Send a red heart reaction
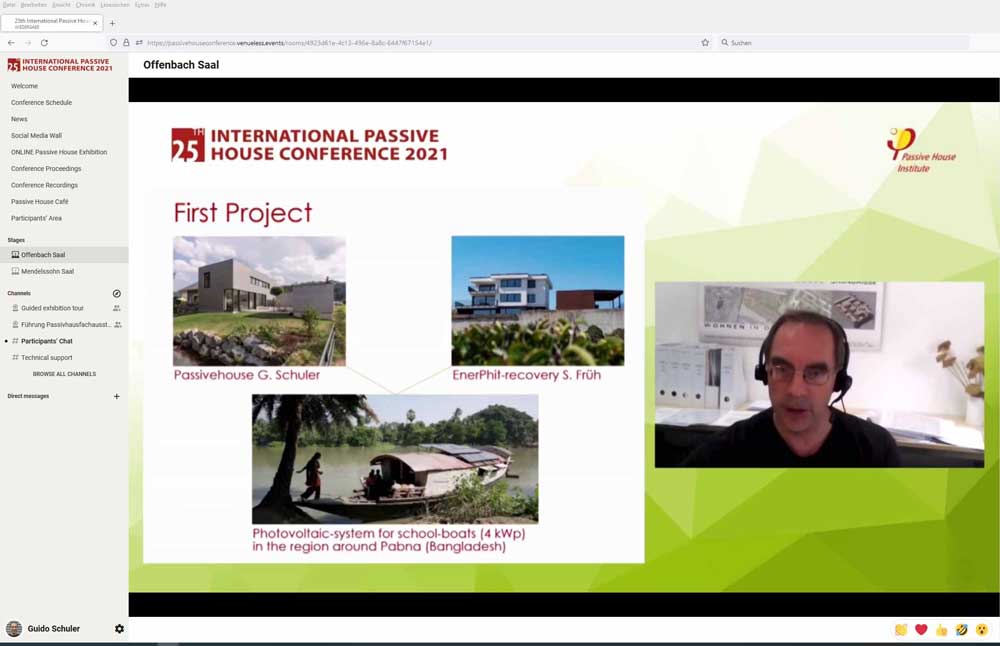Screen dimensions: 1000x646 921,630
